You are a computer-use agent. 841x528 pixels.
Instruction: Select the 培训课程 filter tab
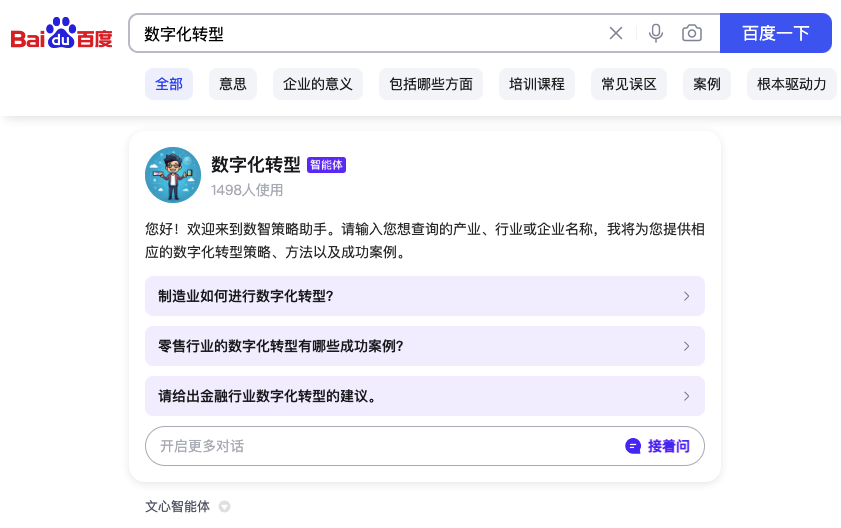tap(537, 84)
